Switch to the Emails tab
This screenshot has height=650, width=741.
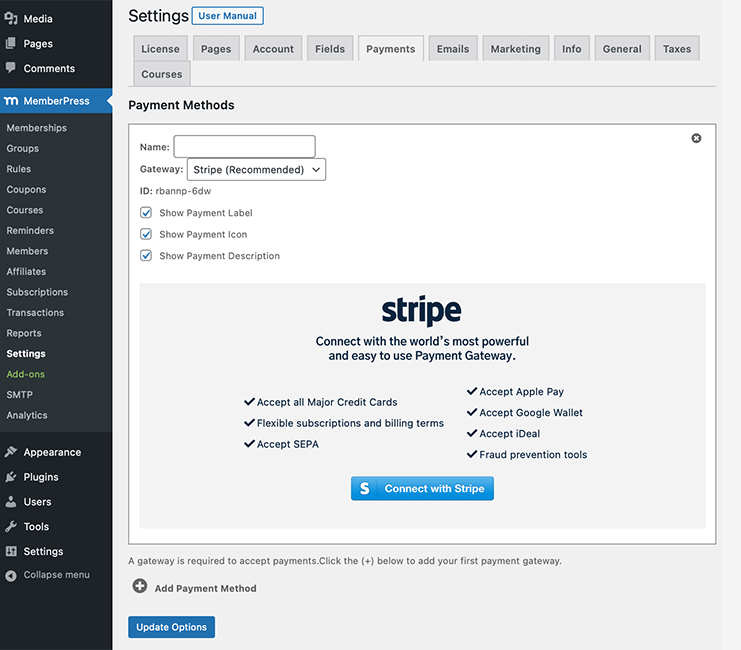coord(453,49)
